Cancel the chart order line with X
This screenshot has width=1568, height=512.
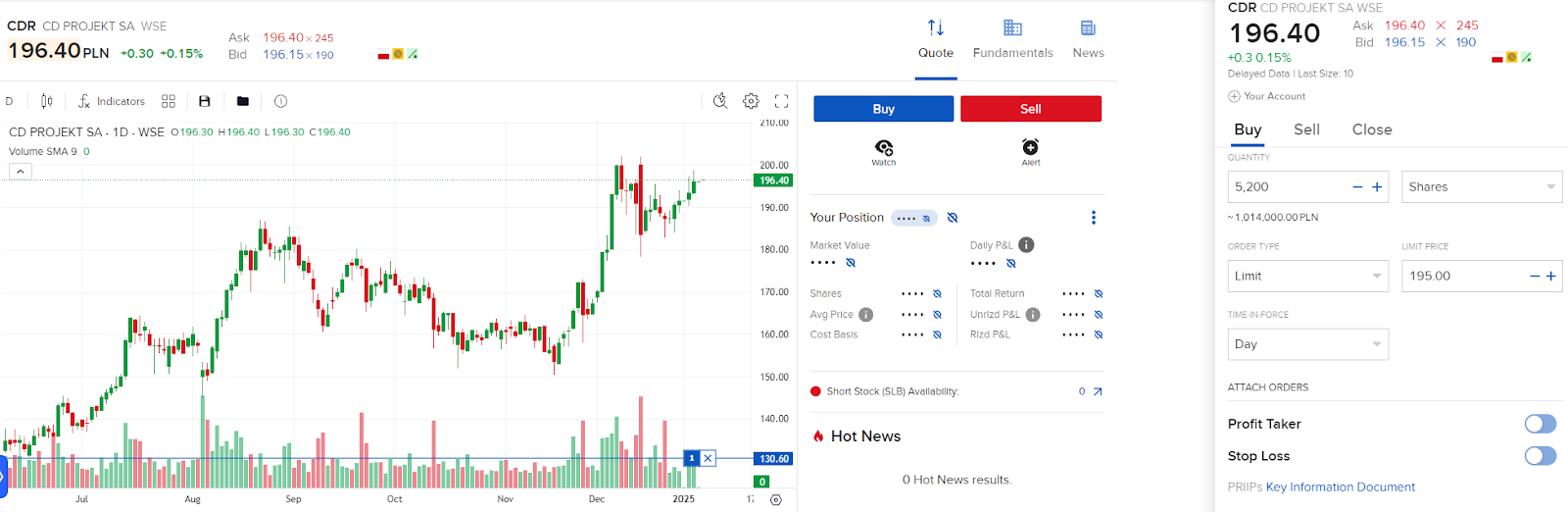708,458
